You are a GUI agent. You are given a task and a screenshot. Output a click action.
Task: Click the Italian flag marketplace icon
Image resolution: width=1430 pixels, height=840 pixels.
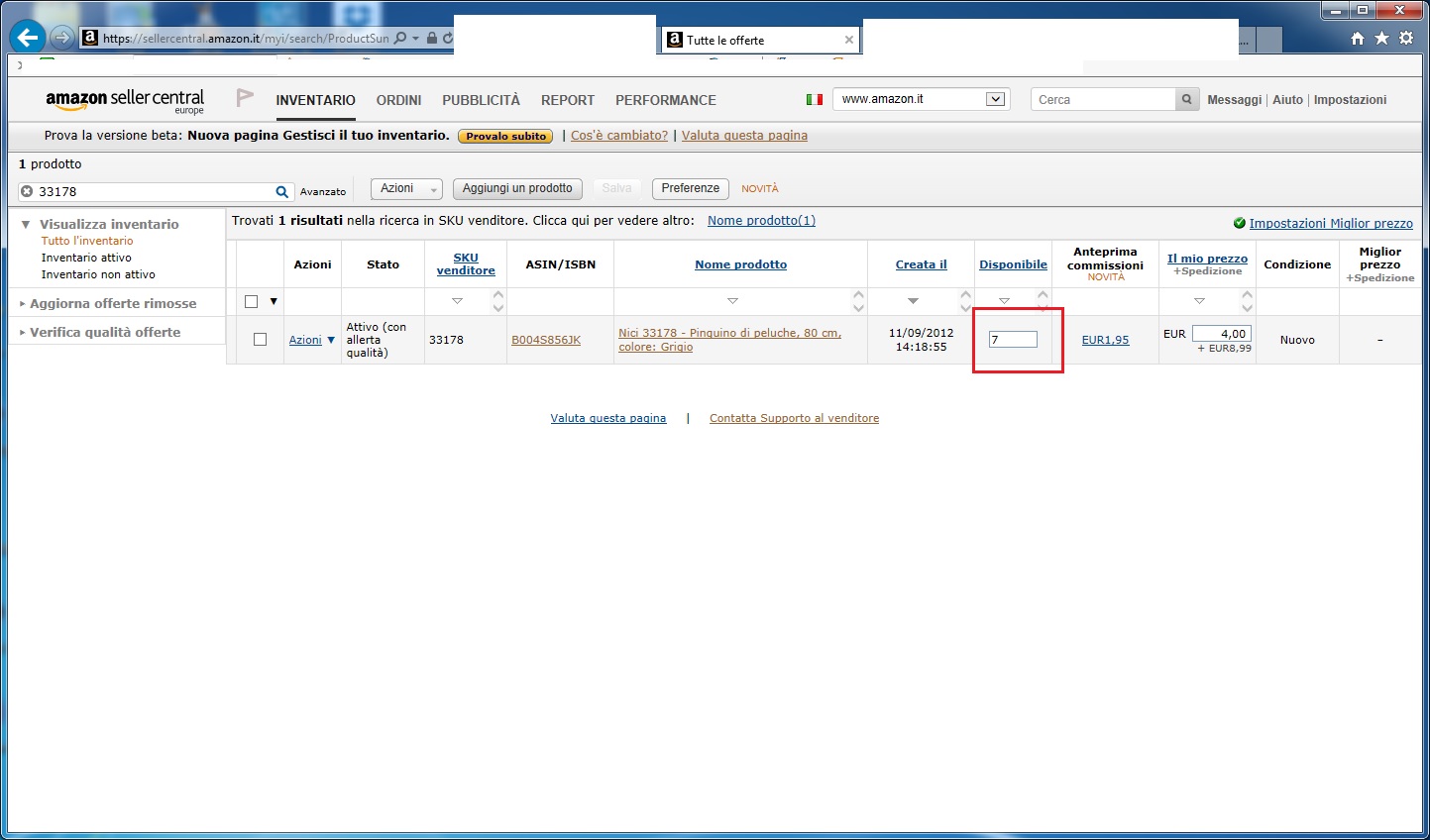(x=815, y=100)
